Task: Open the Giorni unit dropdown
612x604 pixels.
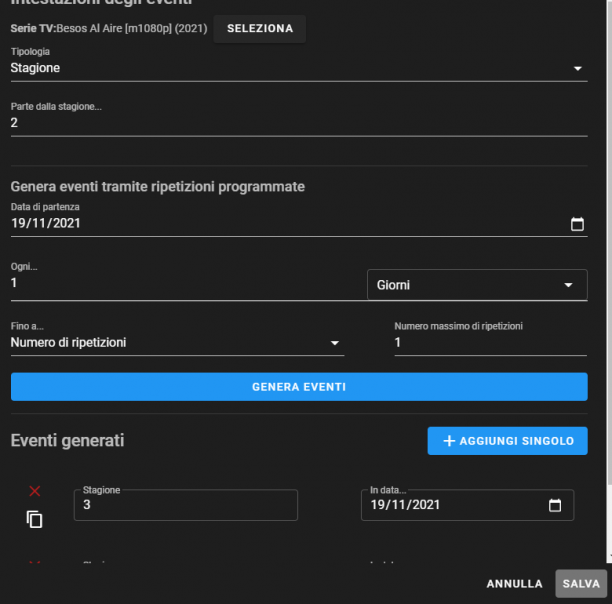Action: pos(477,285)
